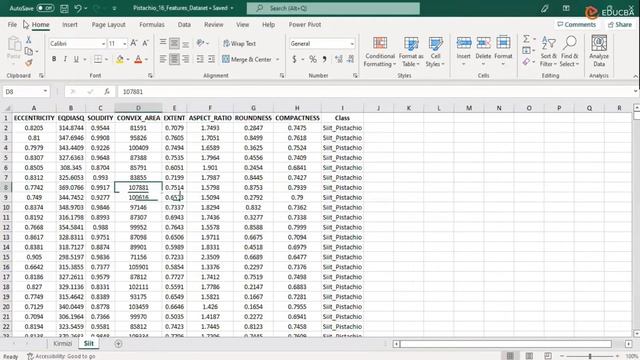Switch to the Kirmizi sheet tab

pyautogui.click(x=62, y=344)
